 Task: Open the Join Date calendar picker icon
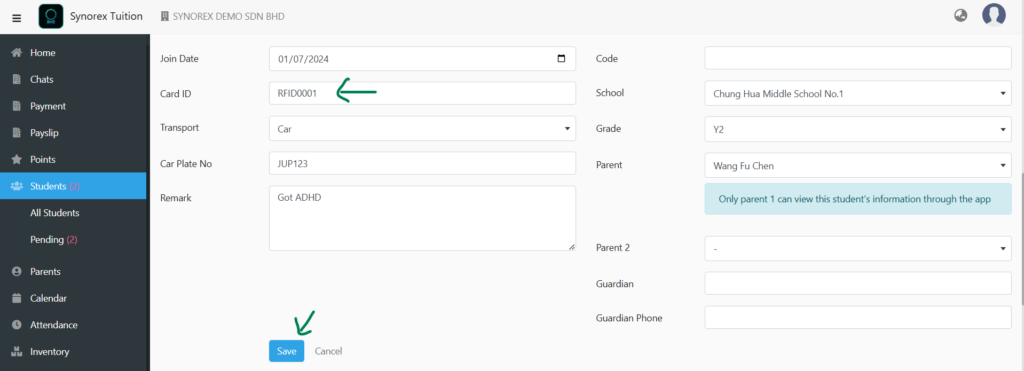click(x=561, y=59)
